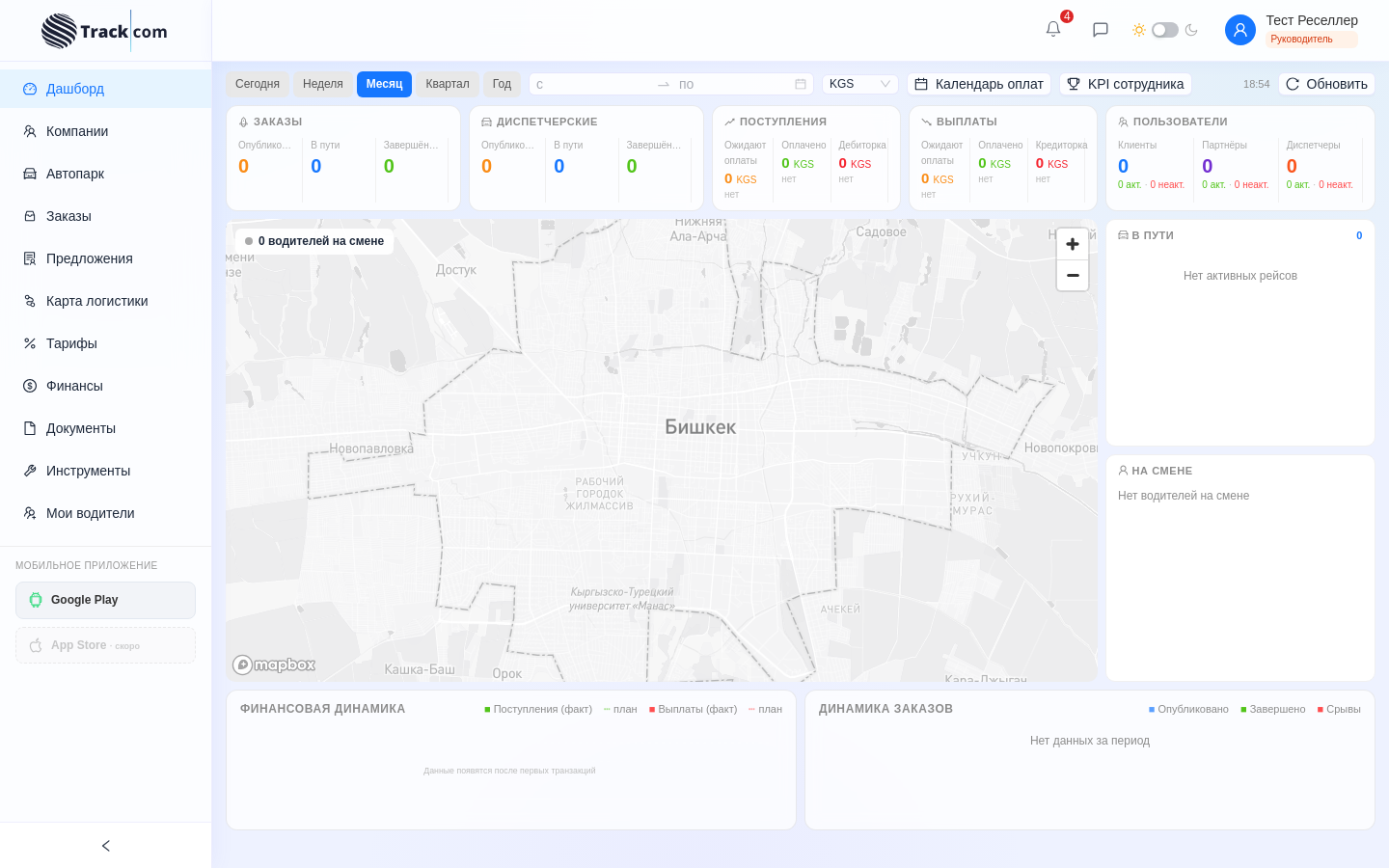Open Предложения page
Viewport: 1389px width, 868px height.
point(105,258)
